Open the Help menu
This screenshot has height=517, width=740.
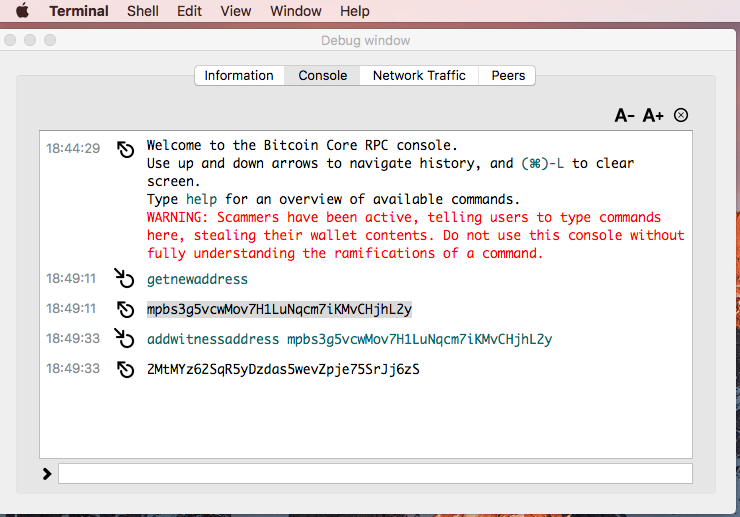[x=354, y=11]
